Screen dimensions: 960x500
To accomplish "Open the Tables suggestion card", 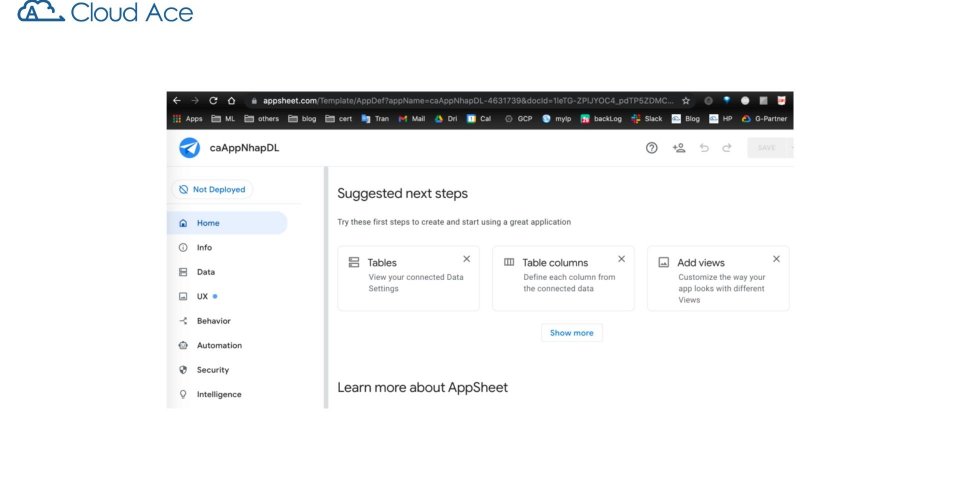I will [x=408, y=278].
